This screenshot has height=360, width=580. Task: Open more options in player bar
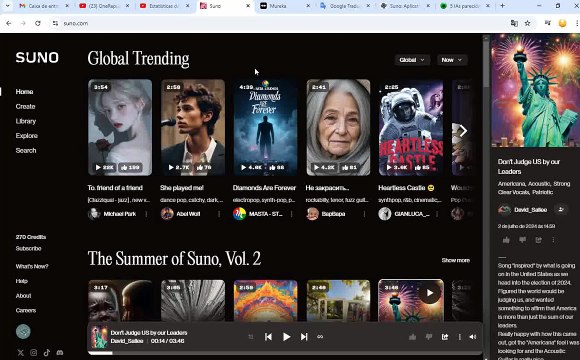[x=460, y=337]
